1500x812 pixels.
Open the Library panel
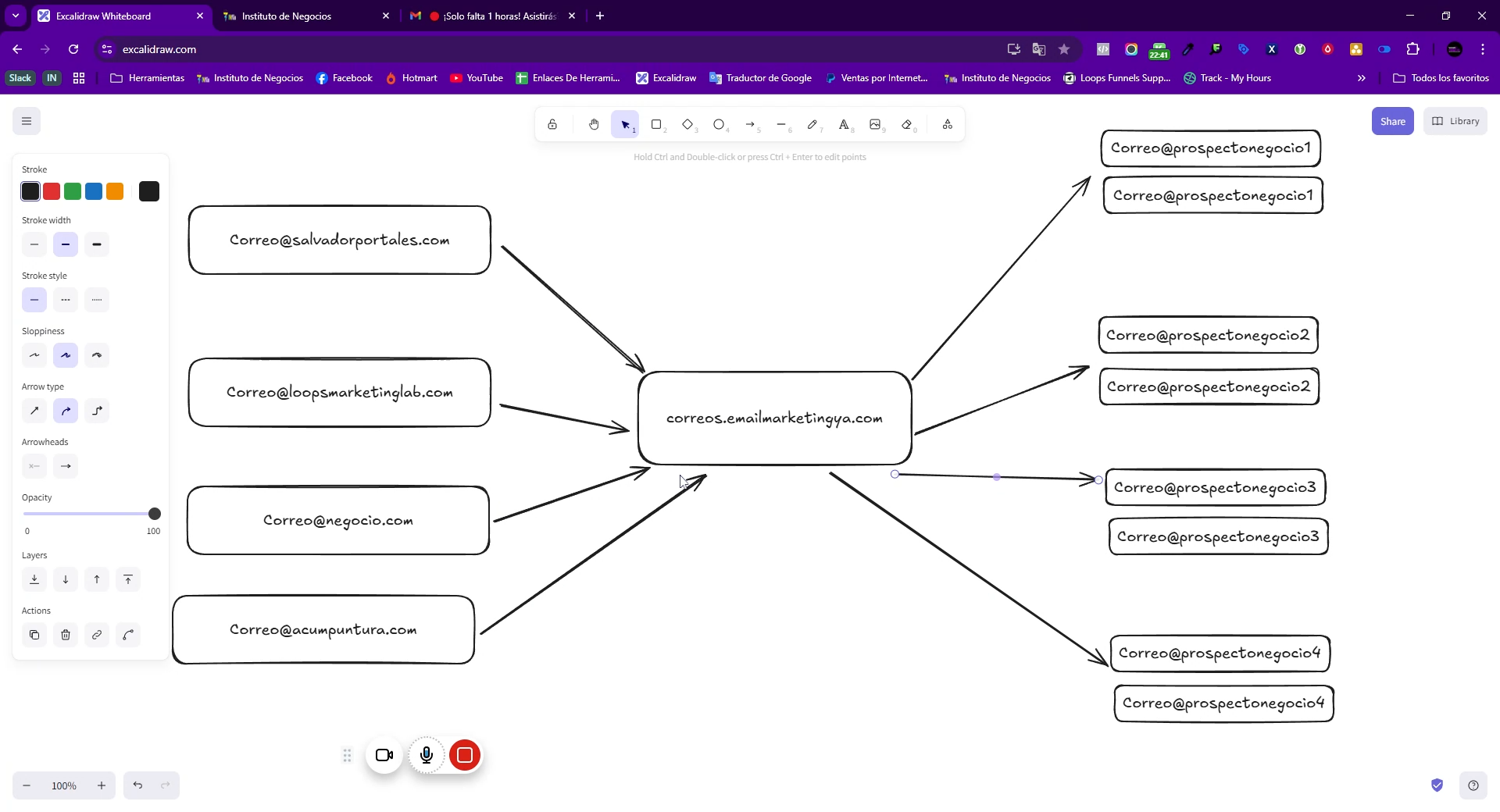click(1455, 121)
